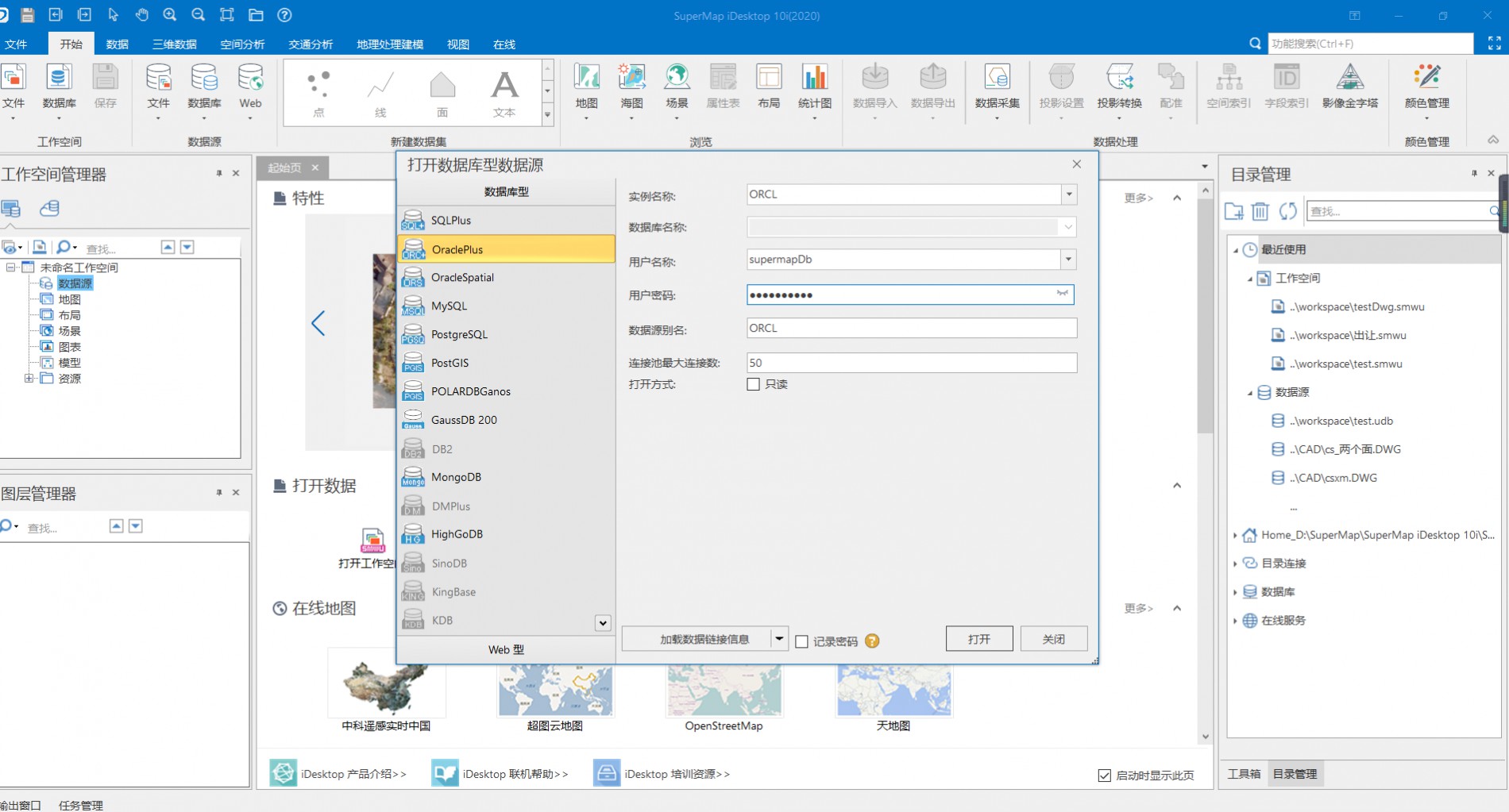Image resolution: width=1509 pixels, height=812 pixels.
Task: Click the 连接池最大连接数 input field
Action: coord(912,363)
